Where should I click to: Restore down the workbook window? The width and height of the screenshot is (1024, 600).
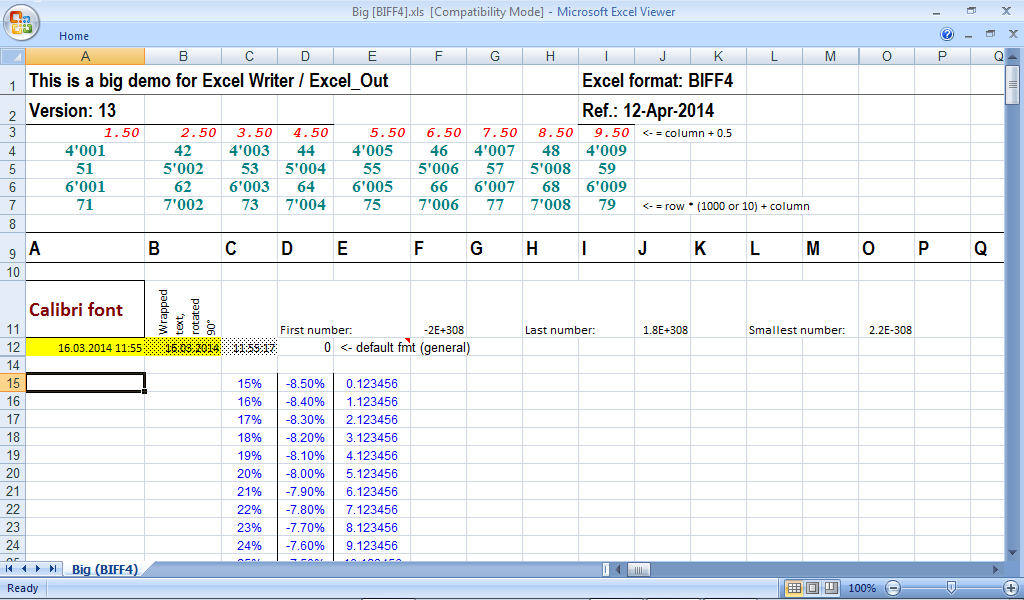pyautogui.click(x=990, y=34)
